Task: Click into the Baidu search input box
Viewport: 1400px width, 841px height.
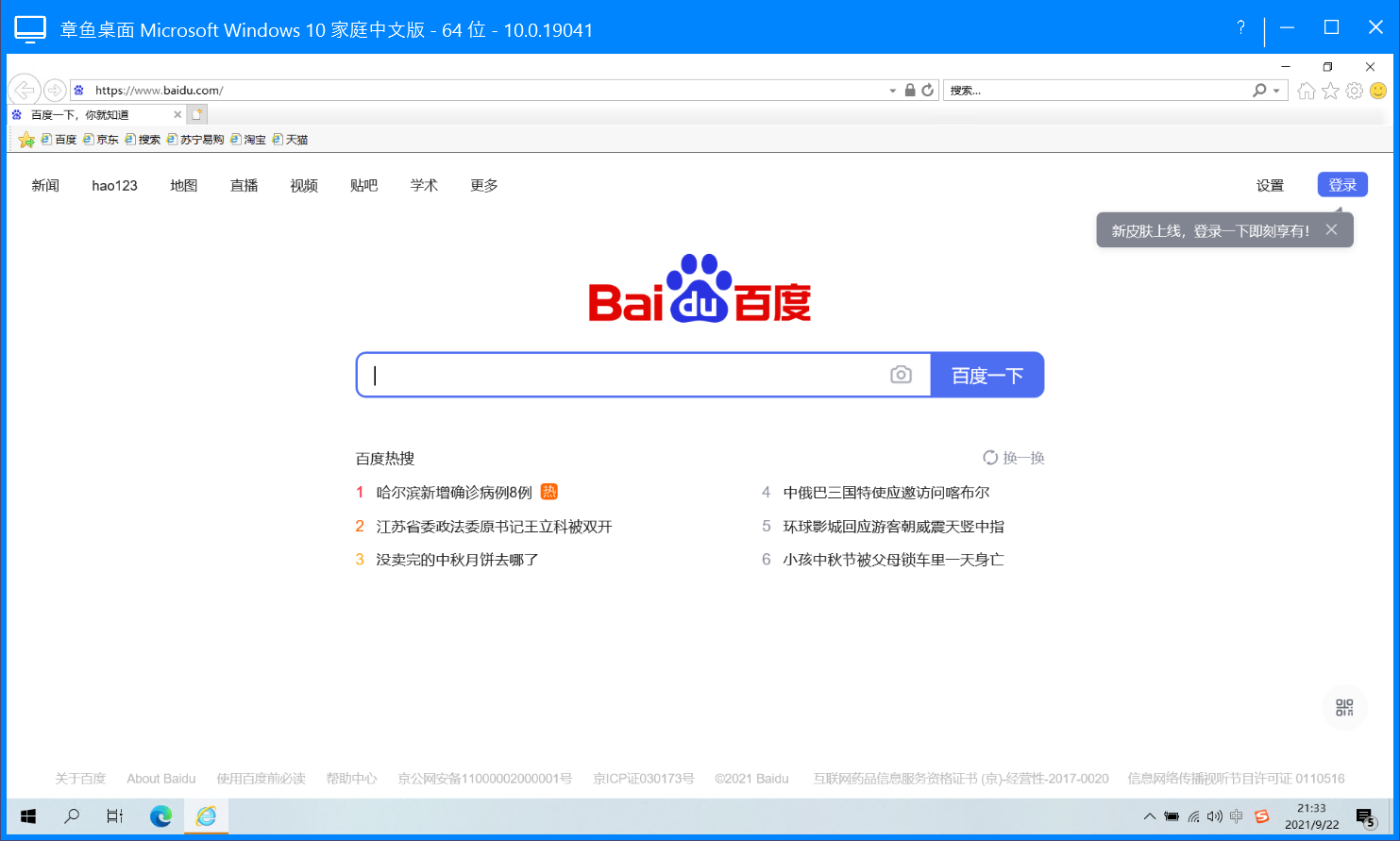Action: (x=623, y=376)
